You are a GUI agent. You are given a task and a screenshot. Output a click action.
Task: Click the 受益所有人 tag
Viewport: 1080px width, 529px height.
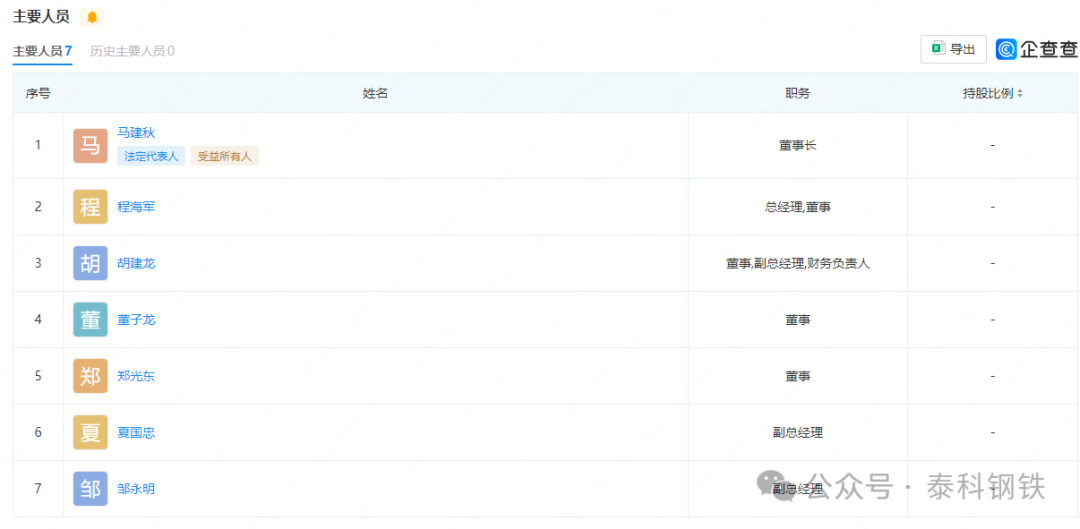pyautogui.click(x=225, y=156)
